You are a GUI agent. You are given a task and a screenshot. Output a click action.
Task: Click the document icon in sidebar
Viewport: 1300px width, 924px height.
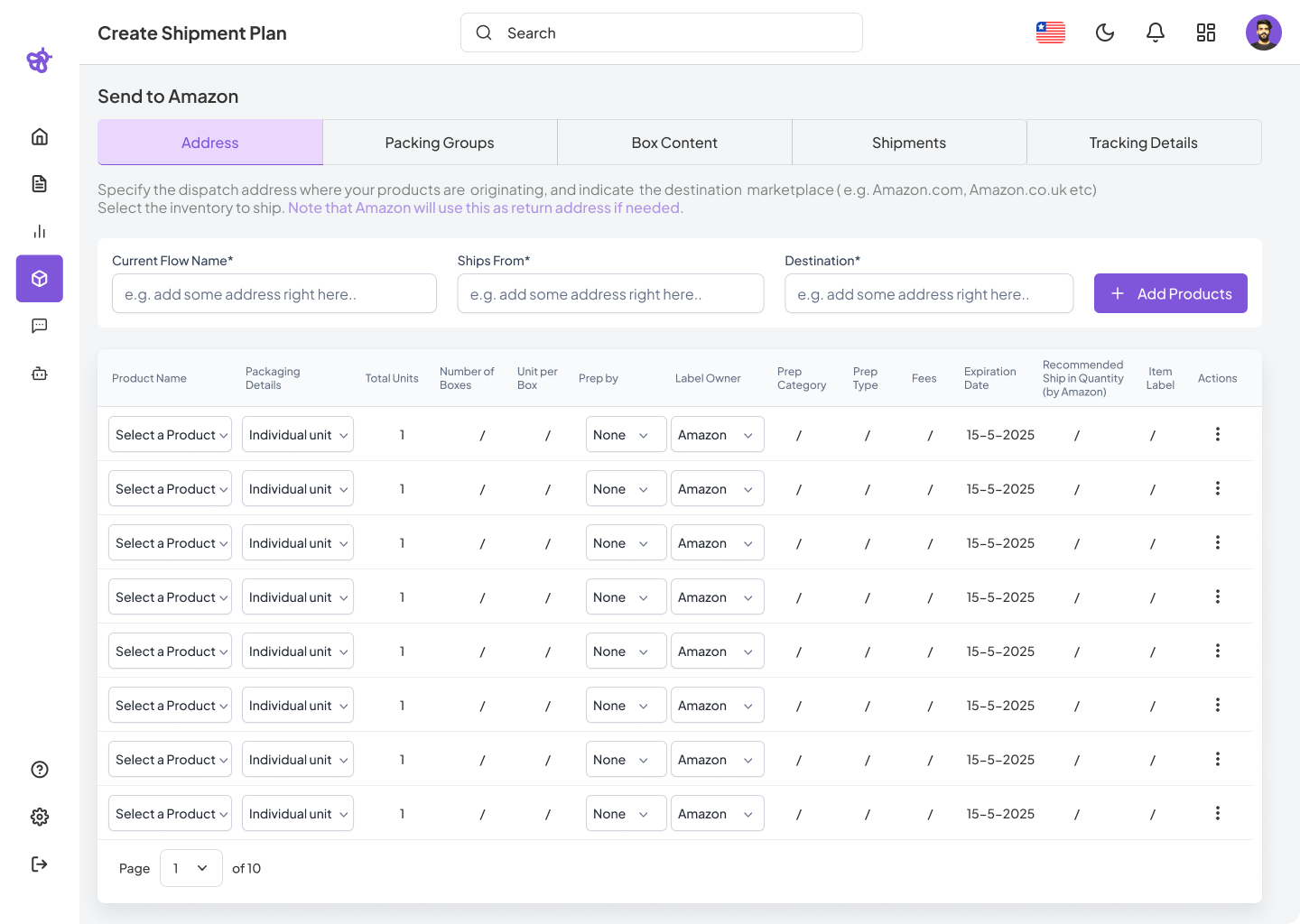pyautogui.click(x=40, y=184)
